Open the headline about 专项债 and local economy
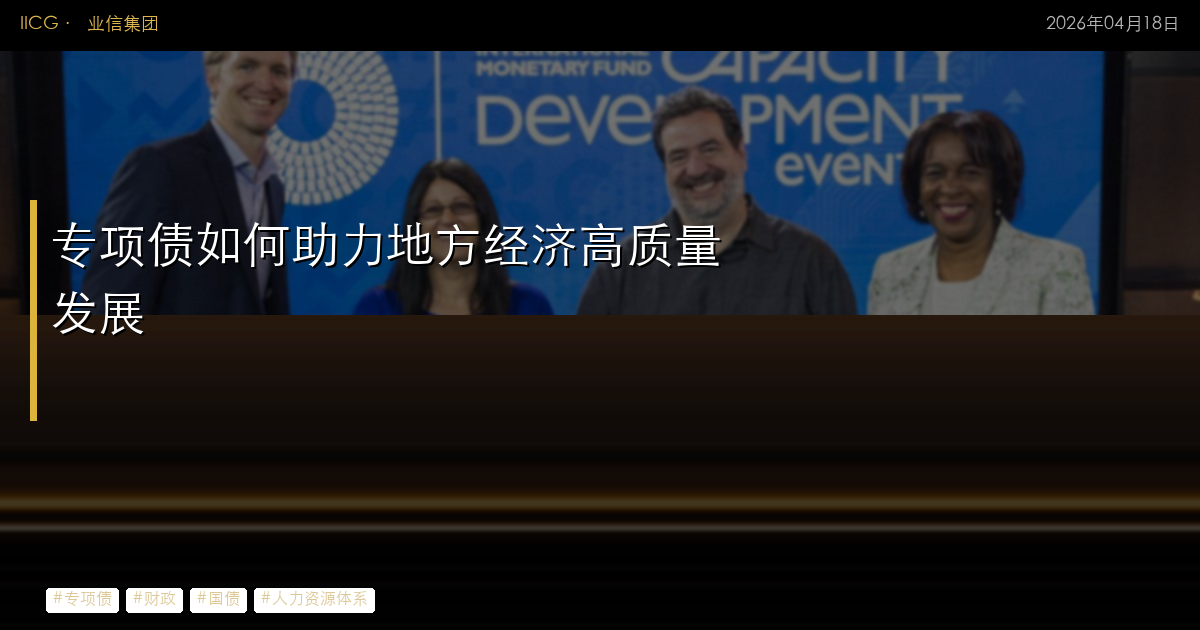The image size is (1200, 630). point(386,246)
